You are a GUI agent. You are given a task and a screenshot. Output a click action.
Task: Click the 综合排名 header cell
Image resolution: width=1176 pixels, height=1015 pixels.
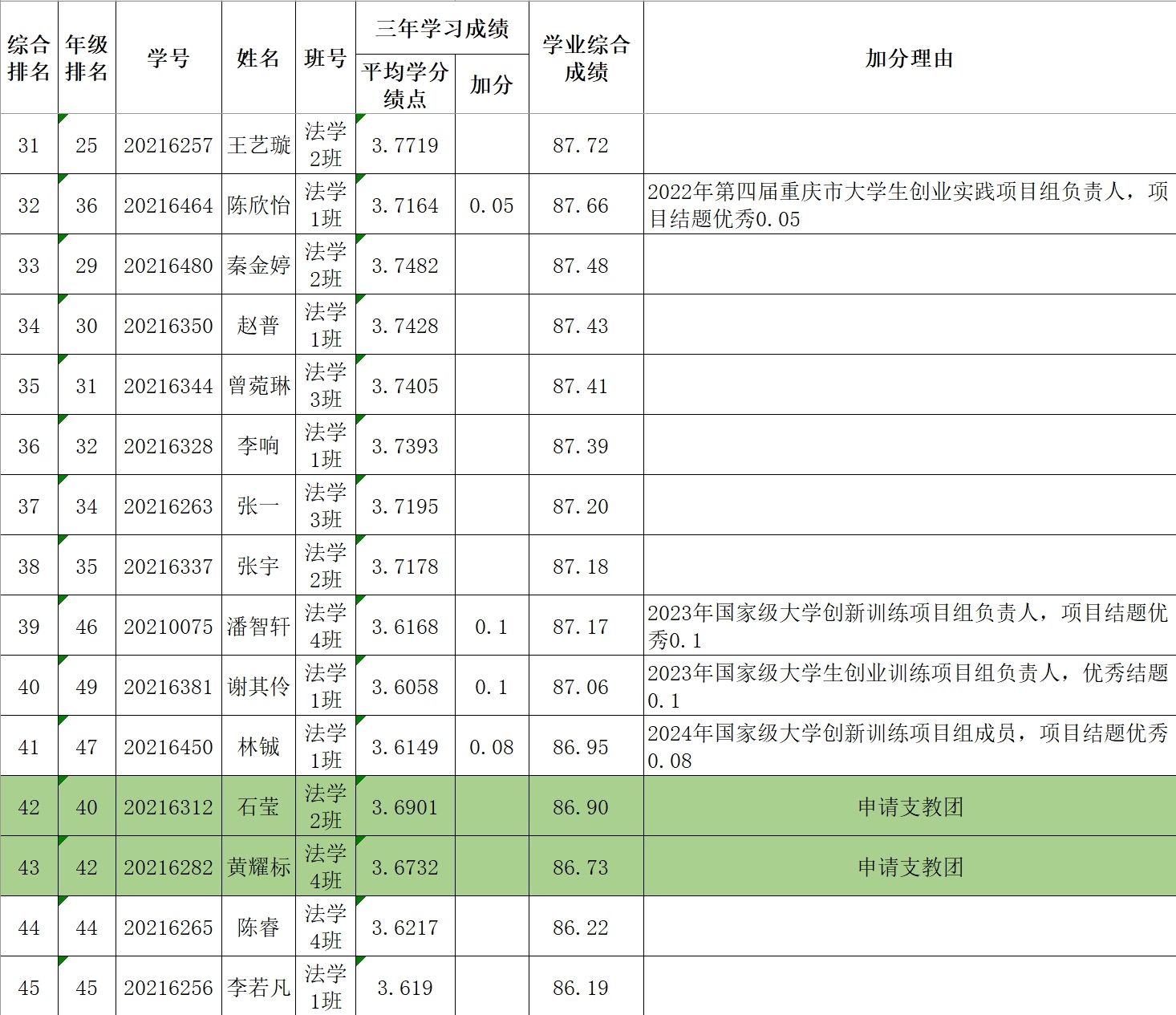point(29,58)
